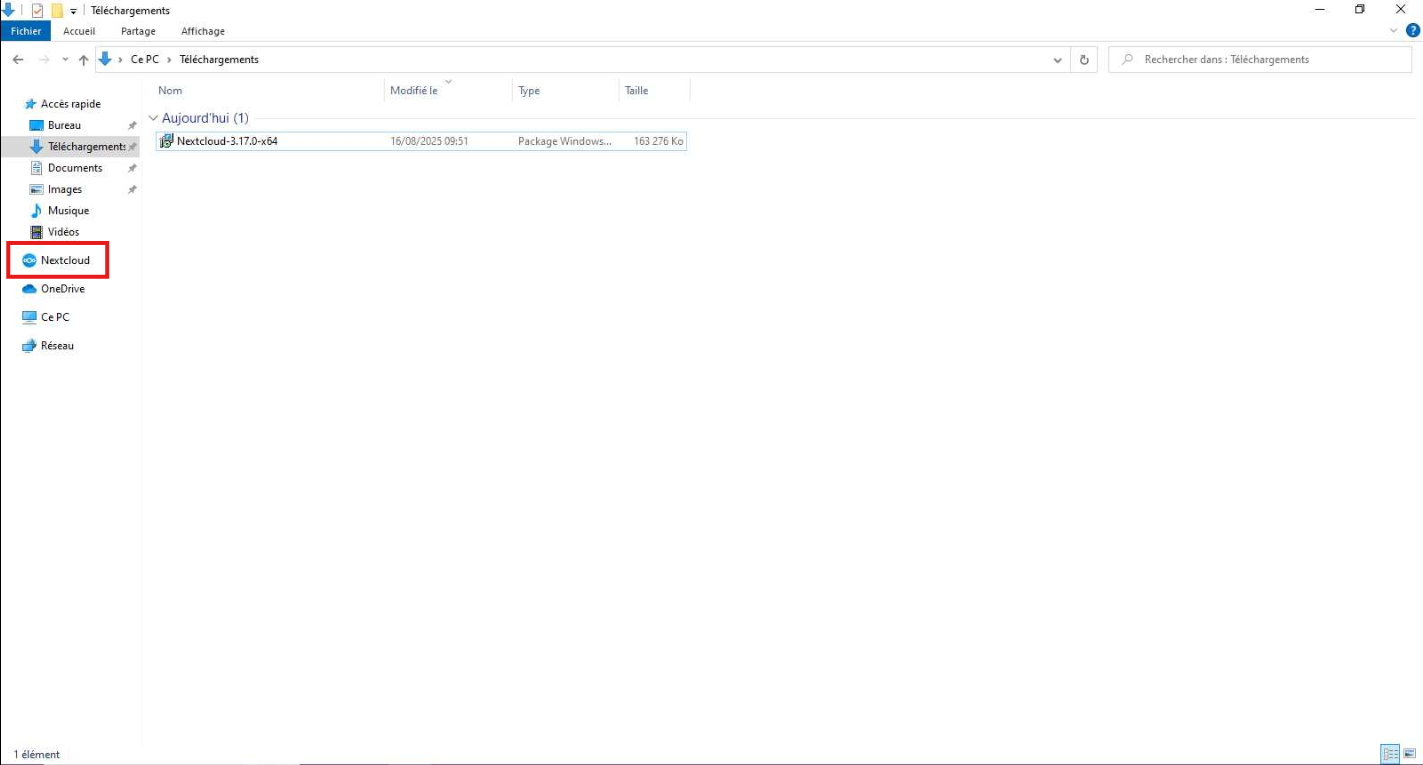The width and height of the screenshot is (1423, 765).
Task: Click the Nextcloud installer package icon
Action: coord(167,142)
